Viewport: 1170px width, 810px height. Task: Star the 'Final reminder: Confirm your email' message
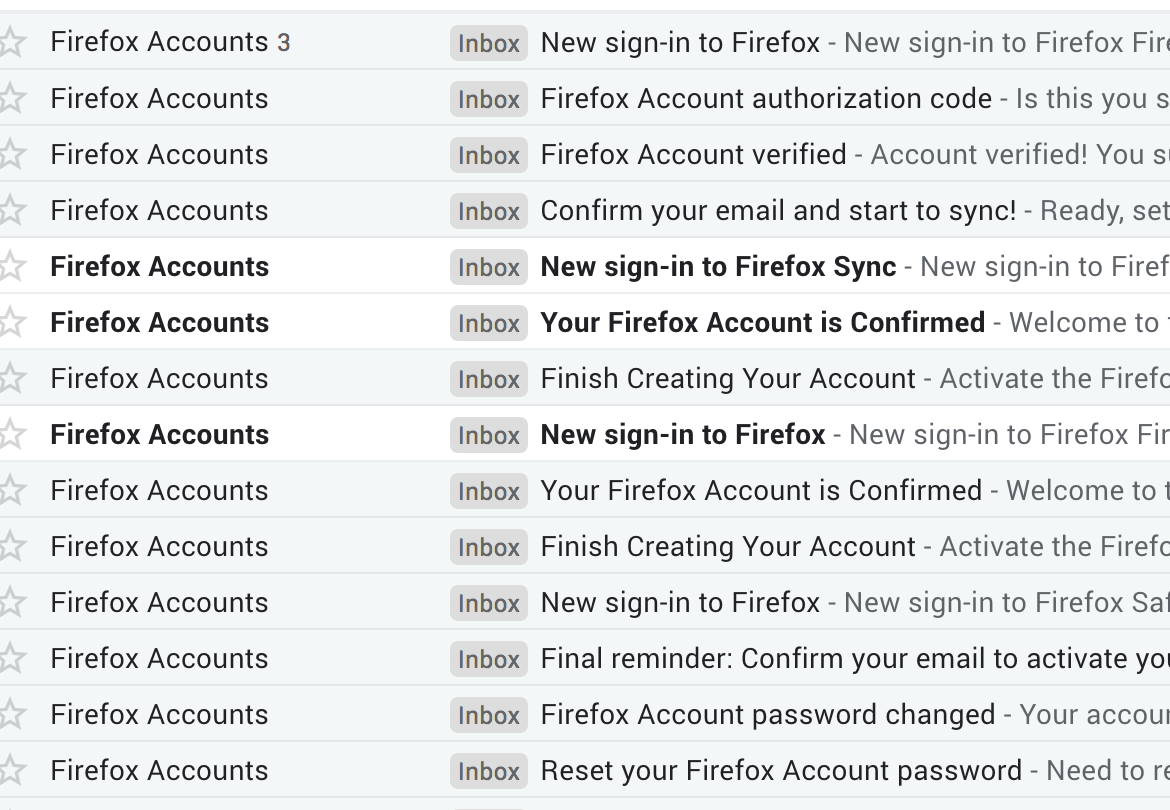(11, 658)
